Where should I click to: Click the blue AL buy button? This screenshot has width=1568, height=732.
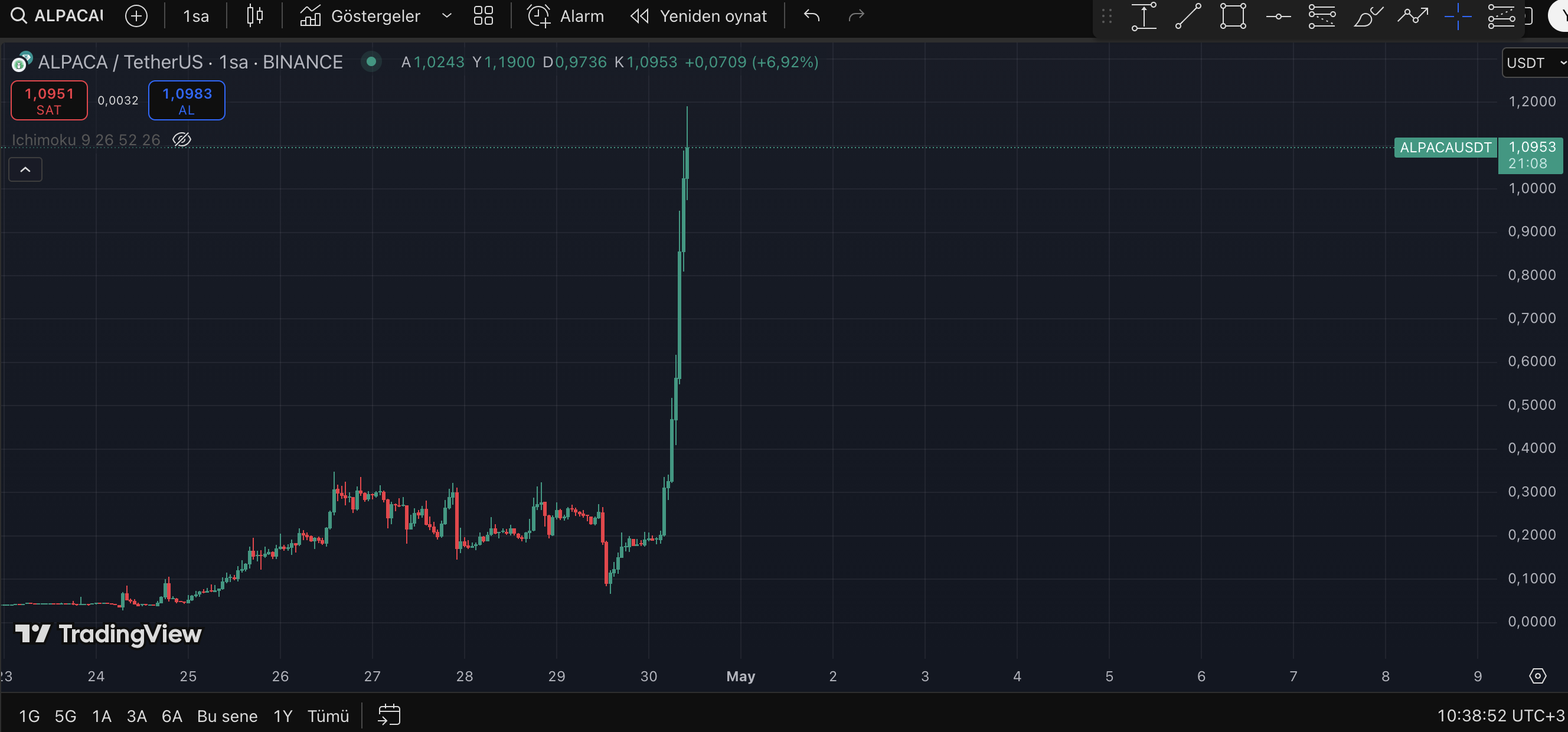tap(187, 100)
